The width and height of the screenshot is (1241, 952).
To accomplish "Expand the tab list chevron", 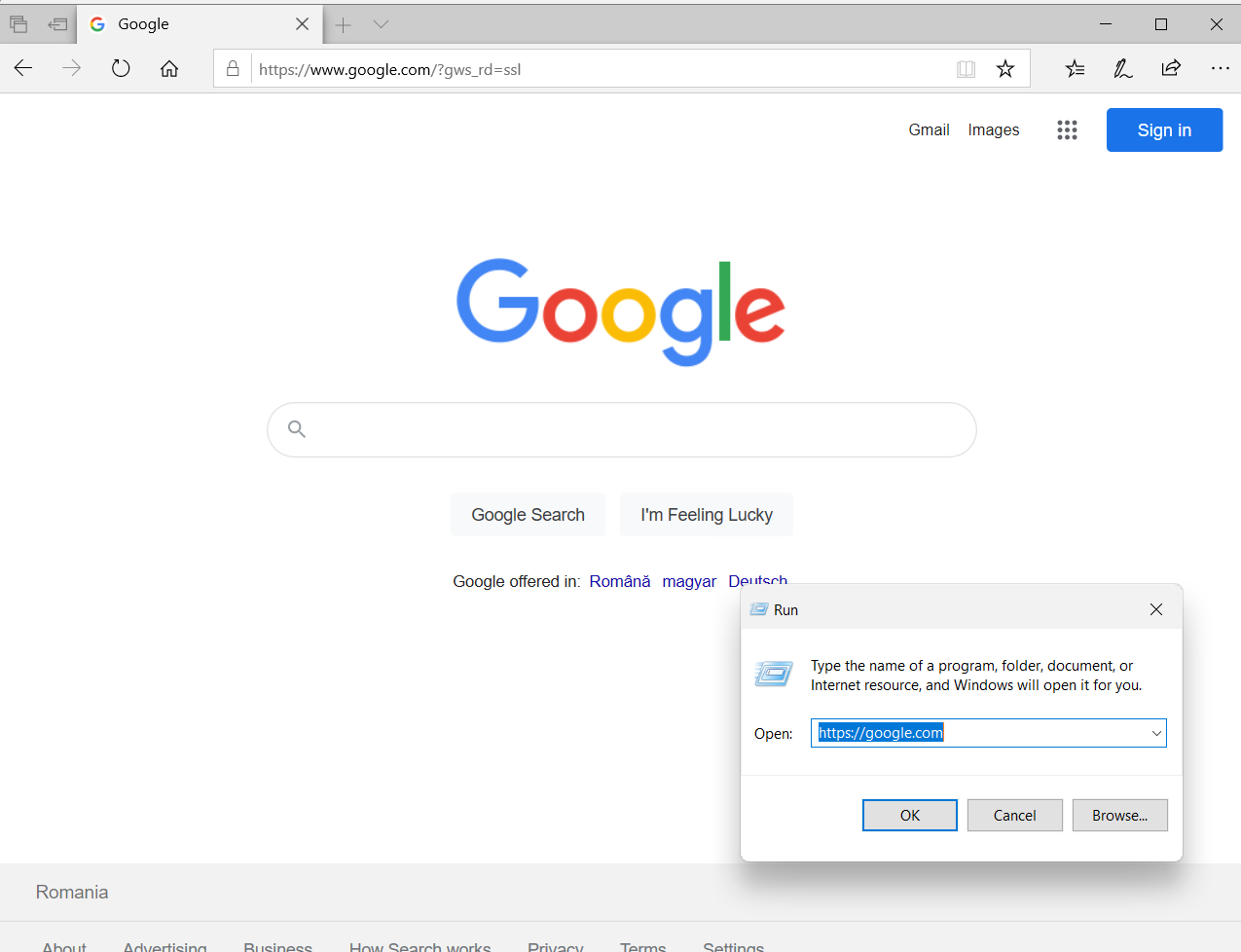I will (380, 23).
